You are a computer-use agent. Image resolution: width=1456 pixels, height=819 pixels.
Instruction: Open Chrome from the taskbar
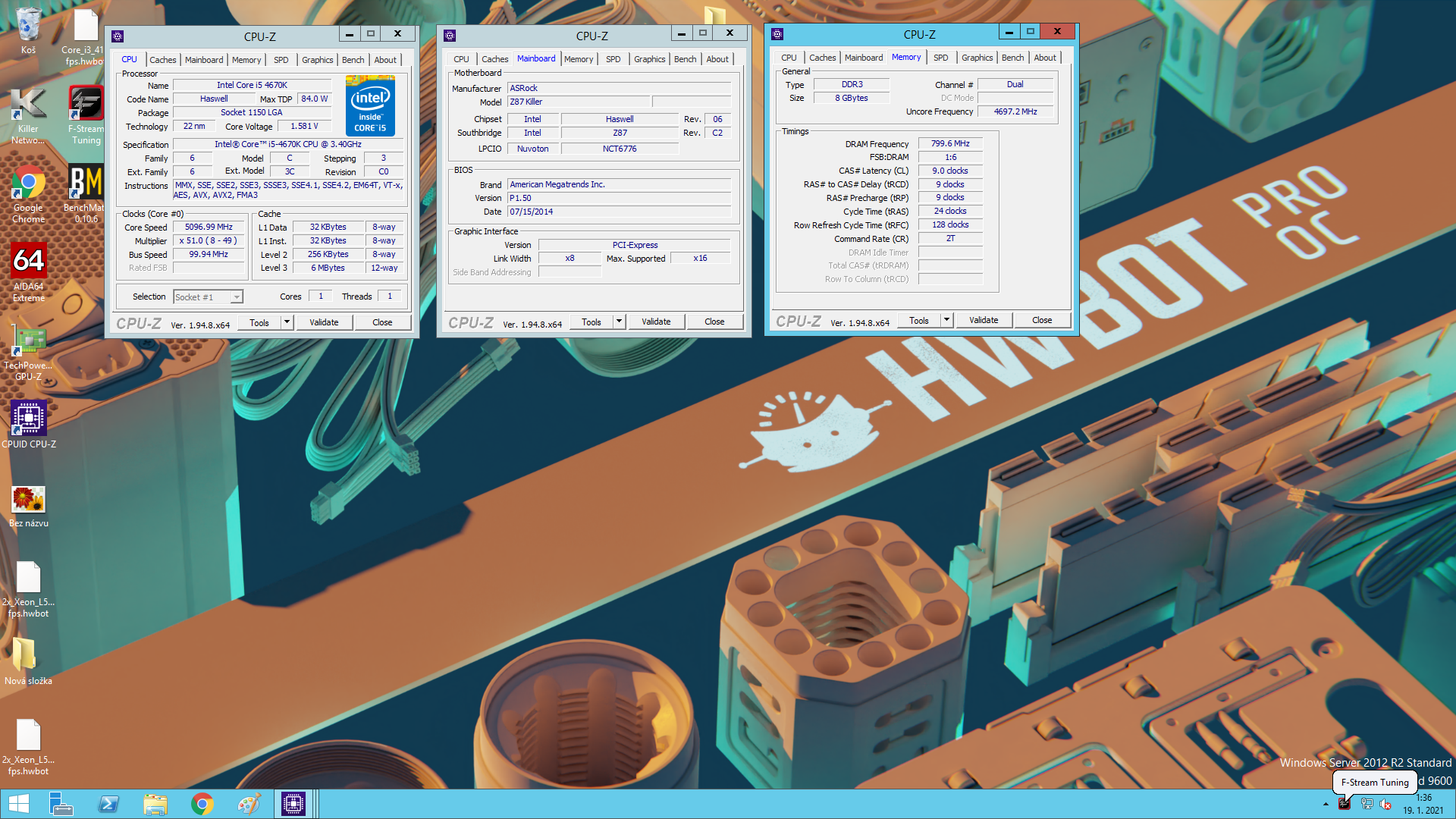[x=202, y=804]
